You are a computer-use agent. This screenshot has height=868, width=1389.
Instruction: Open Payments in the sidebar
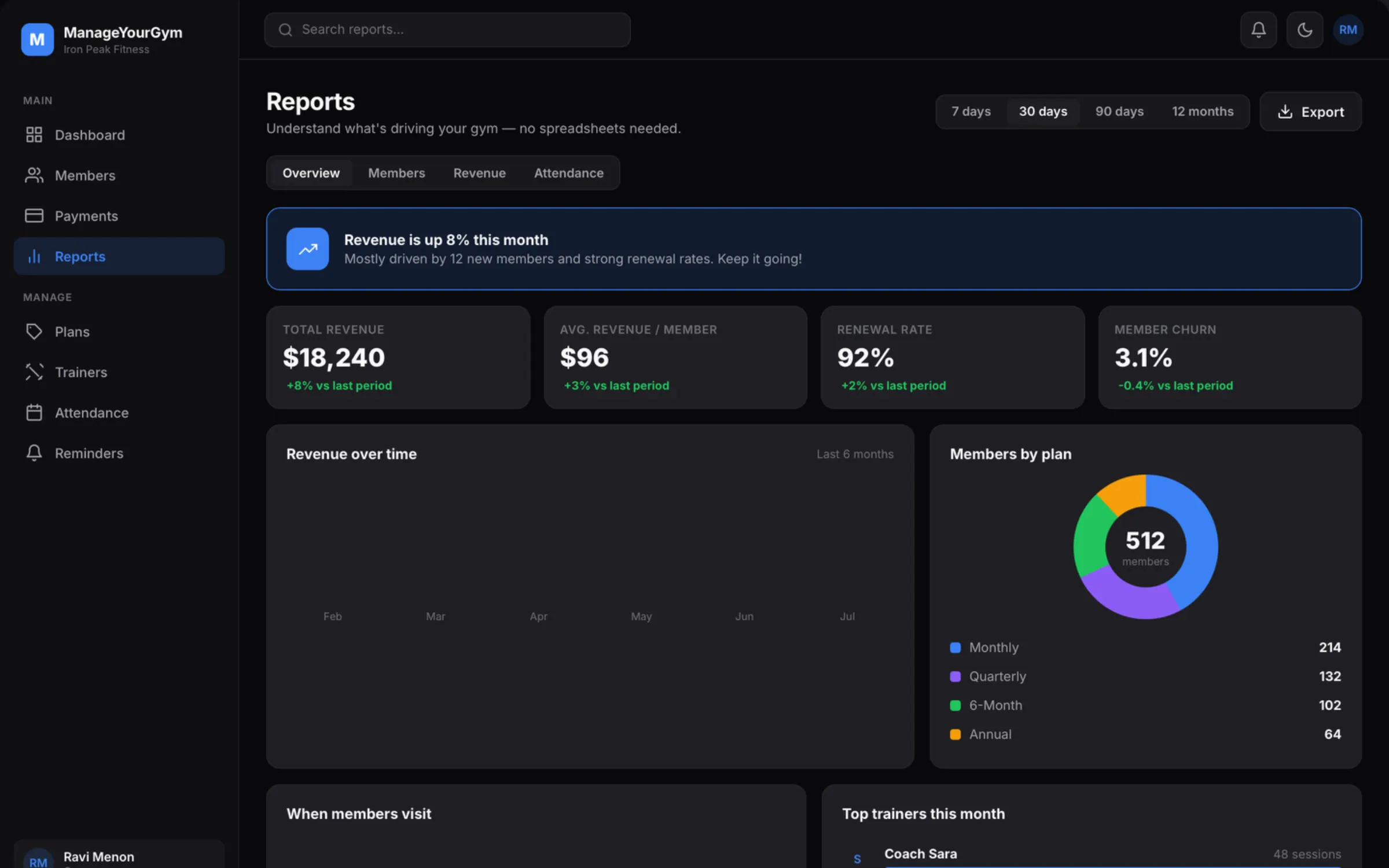(119, 216)
